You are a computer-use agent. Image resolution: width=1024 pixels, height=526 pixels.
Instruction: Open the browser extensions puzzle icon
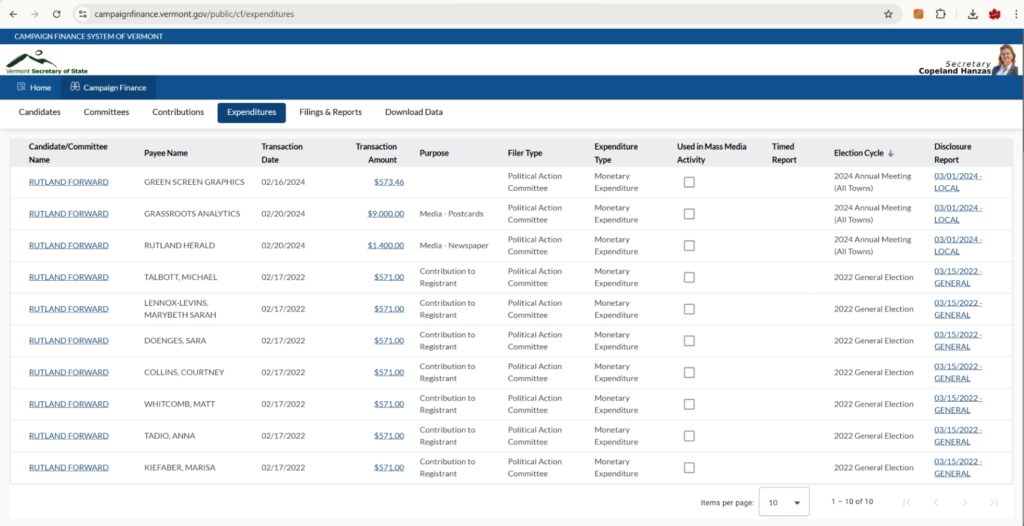click(x=940, y=14)
